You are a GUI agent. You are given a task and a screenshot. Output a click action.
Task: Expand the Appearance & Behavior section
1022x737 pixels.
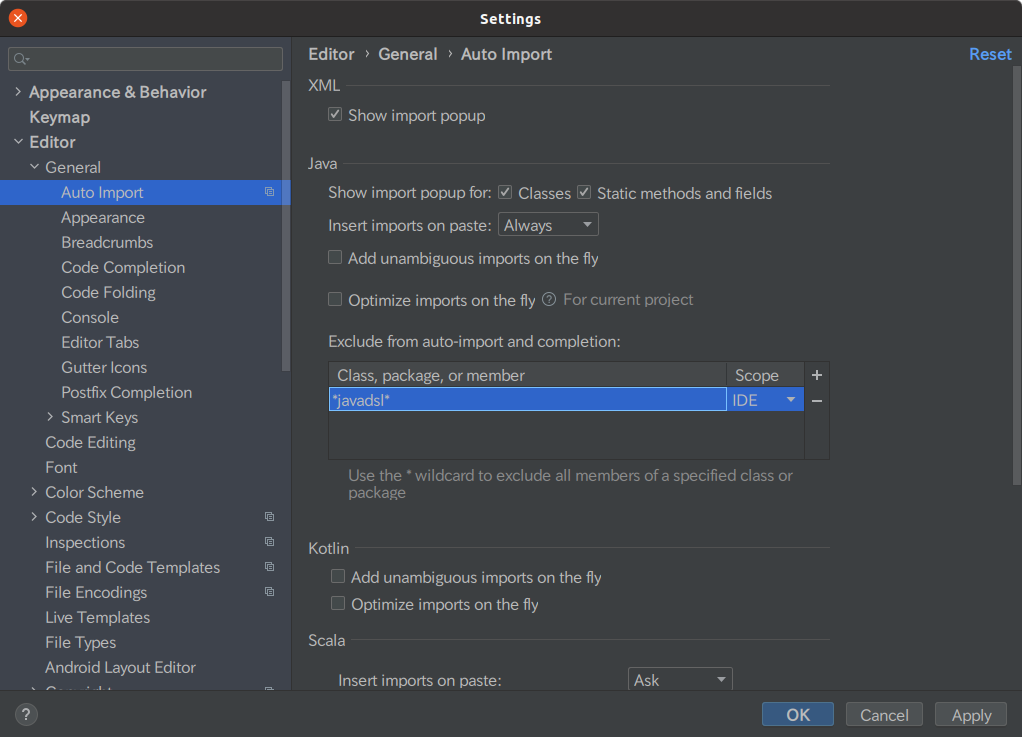pos(18,92)
